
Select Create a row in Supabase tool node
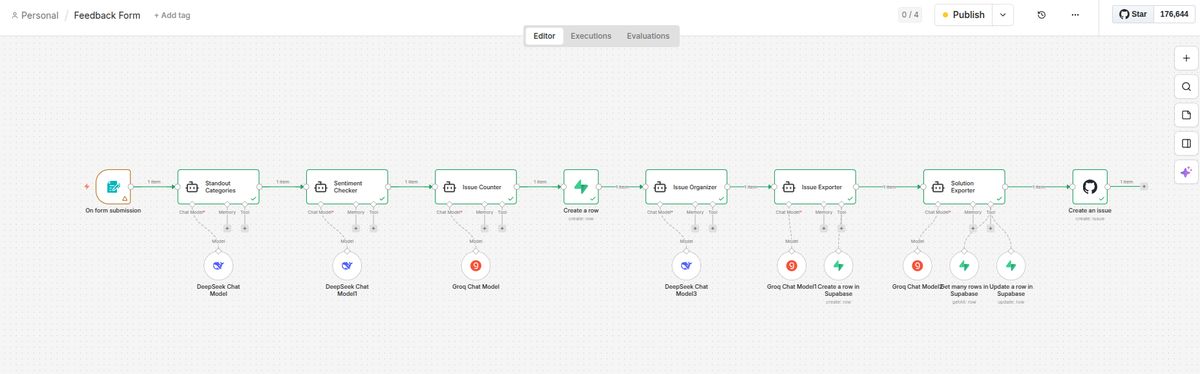[x=839, y=266]
